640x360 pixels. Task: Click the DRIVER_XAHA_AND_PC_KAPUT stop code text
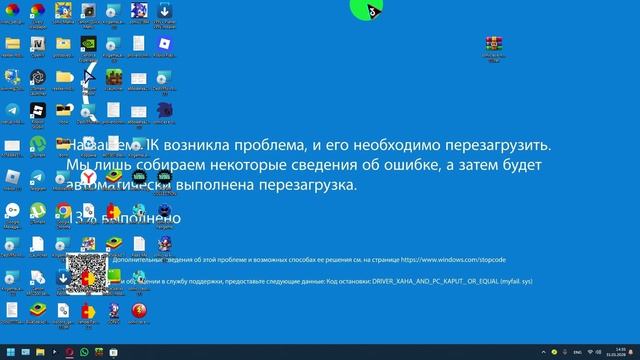click(x=436, y=281)
